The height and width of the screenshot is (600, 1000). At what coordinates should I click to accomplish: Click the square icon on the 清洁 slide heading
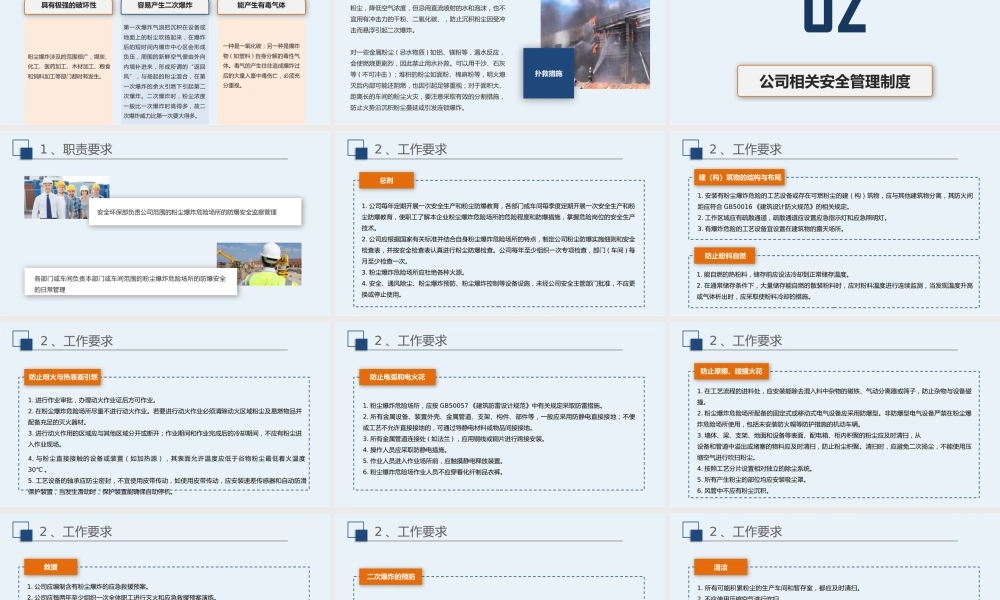(x=692, y=531)
